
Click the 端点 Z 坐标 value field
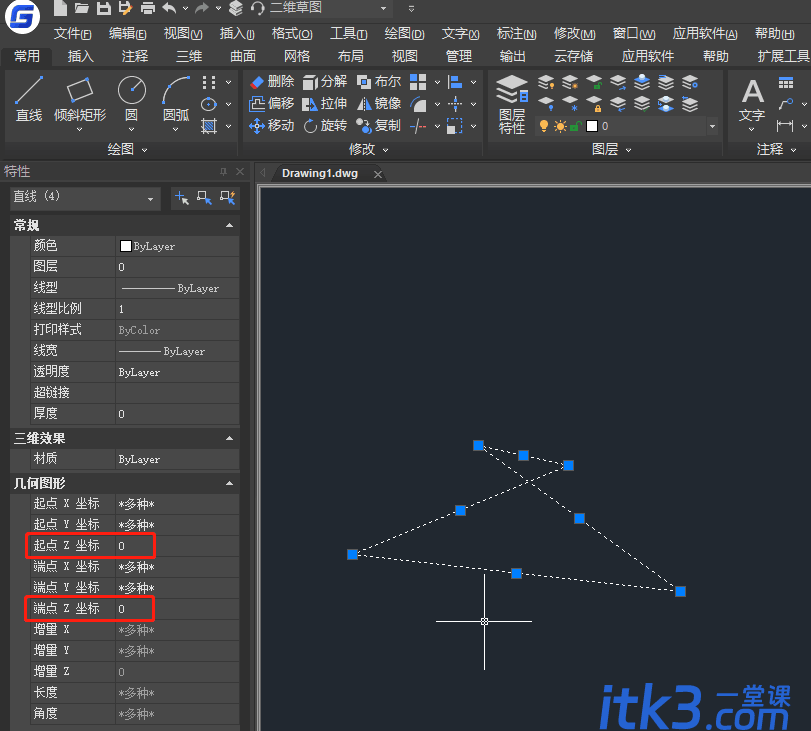tap(177, 609)
